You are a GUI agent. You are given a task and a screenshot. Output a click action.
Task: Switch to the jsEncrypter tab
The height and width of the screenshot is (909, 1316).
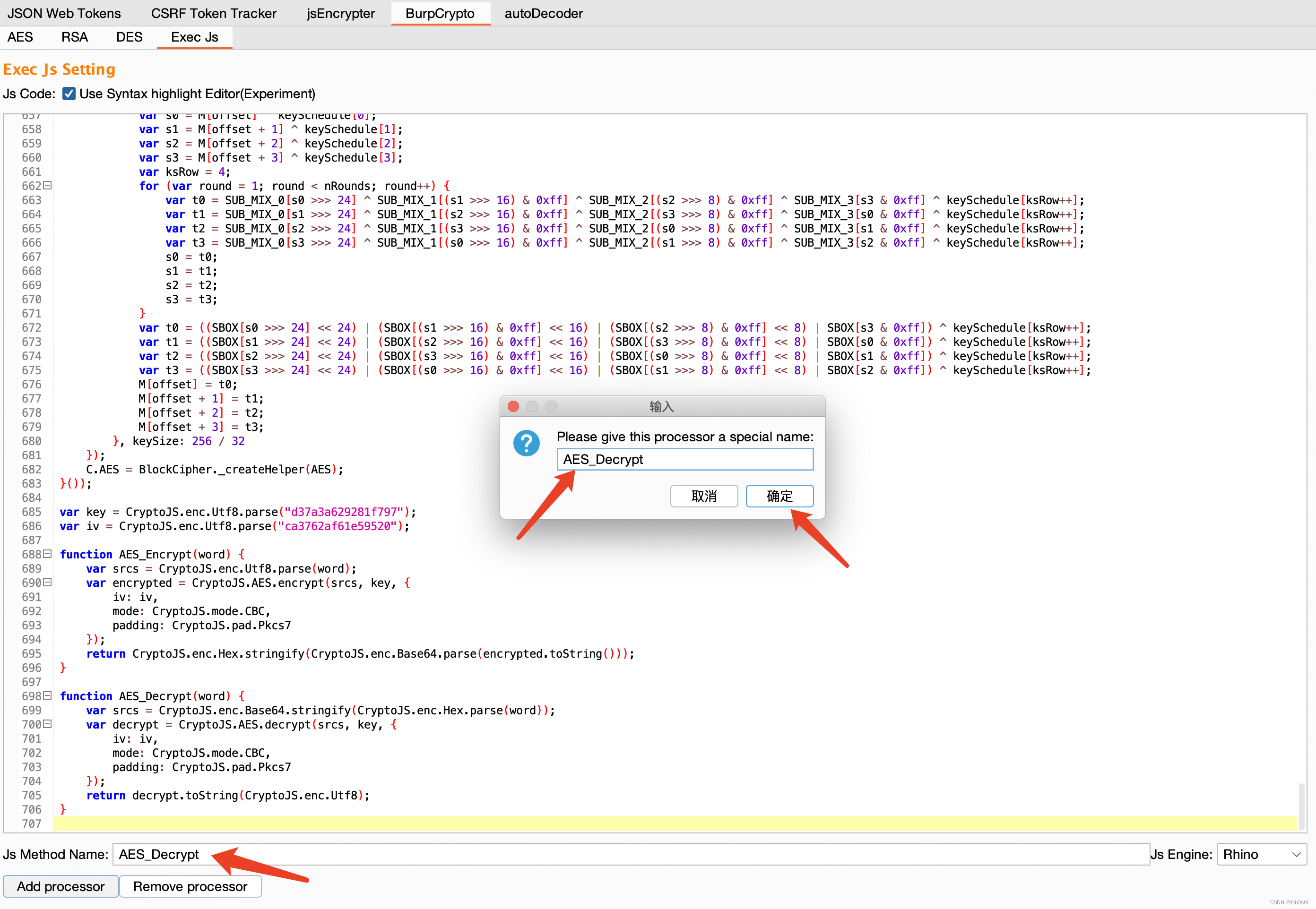pyautogui.click(x=341, y=13)
